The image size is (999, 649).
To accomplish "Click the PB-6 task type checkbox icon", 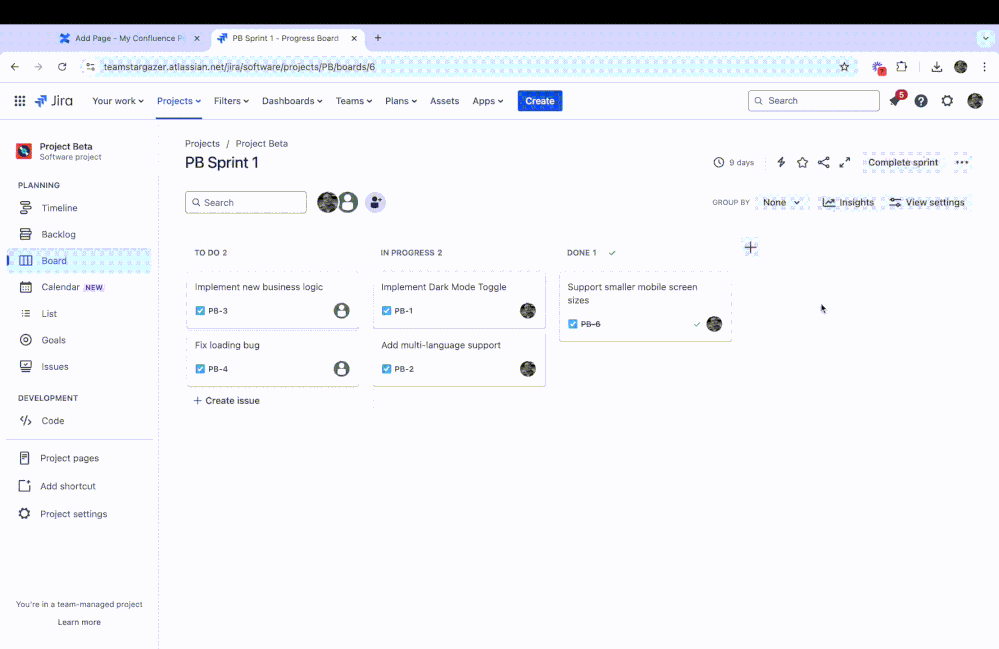I will point(573,324).
